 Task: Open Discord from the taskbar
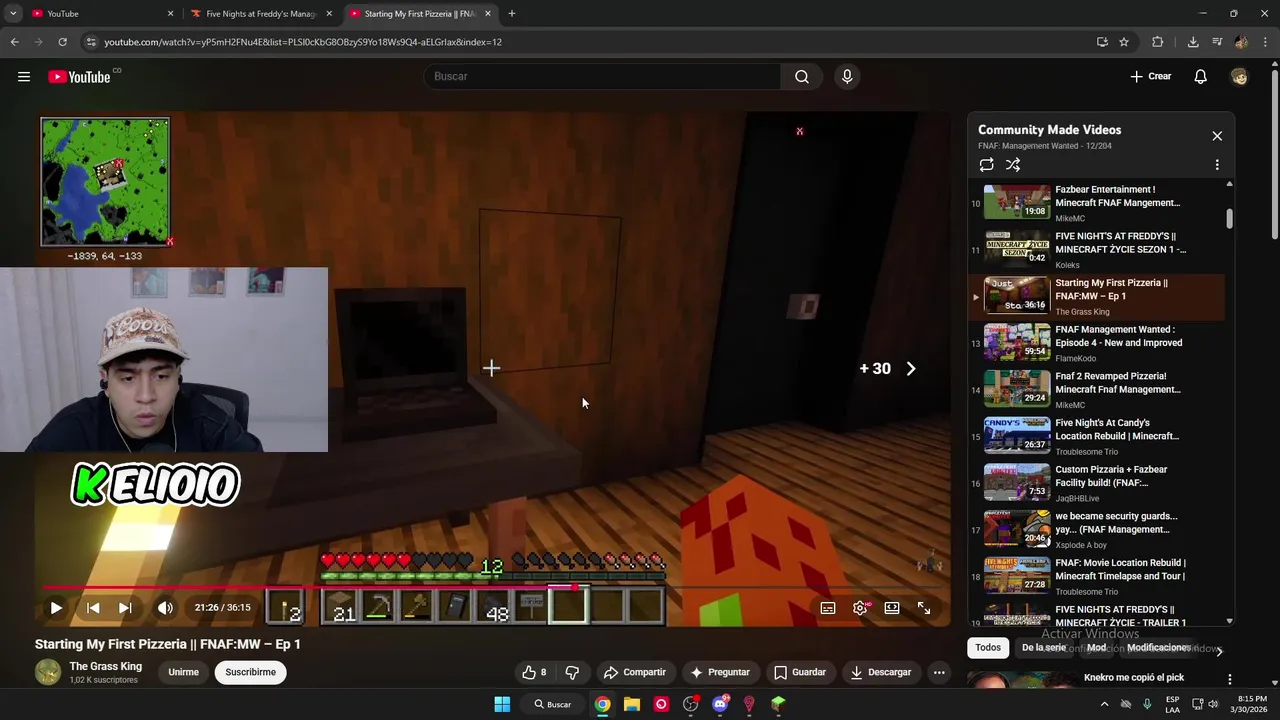720,704
